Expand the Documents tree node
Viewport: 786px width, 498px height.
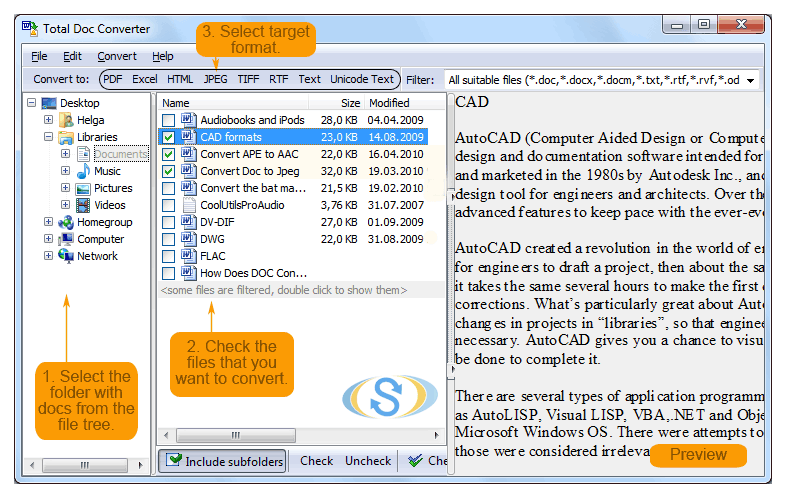[66, 153]
